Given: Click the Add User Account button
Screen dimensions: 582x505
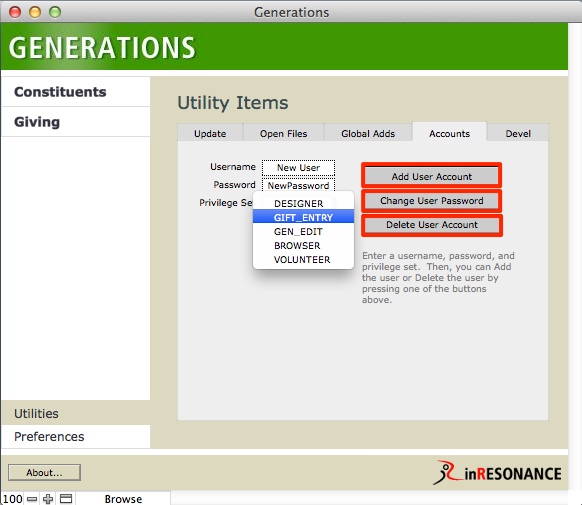Looking at the screenshot, I should pyautogui.click(x=431, y=176).
